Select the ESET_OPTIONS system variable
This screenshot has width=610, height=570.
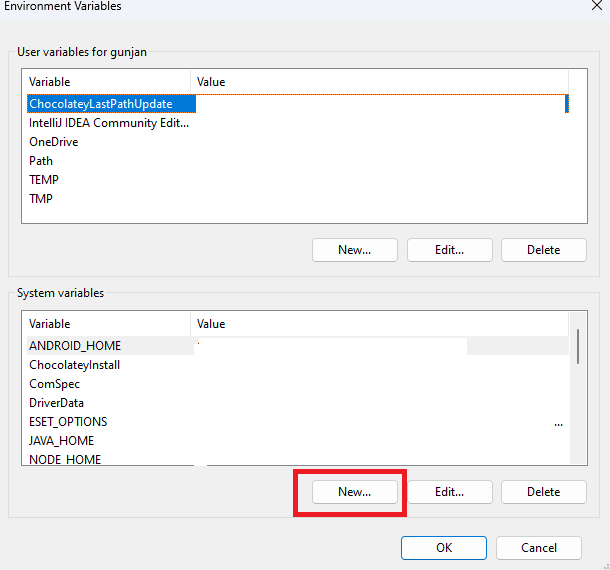[298, 422]
